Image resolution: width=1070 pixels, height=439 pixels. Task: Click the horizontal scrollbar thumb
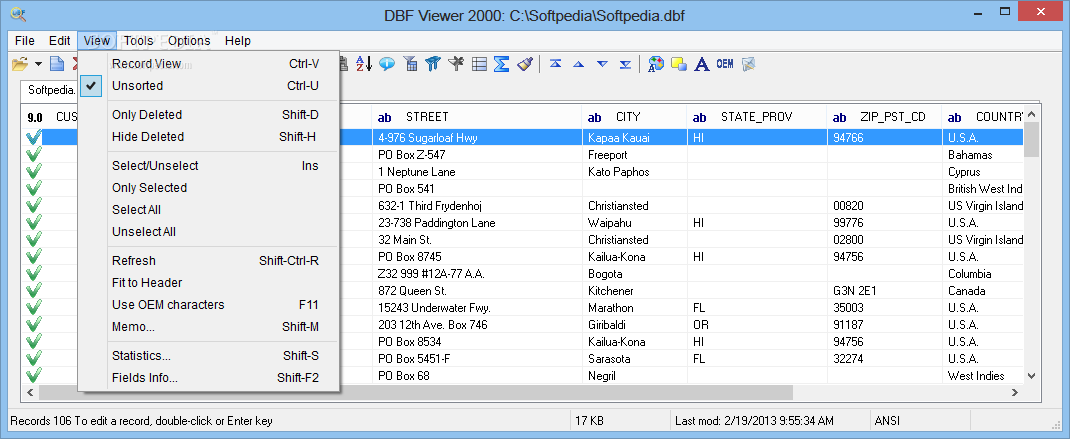pos(416,393)
